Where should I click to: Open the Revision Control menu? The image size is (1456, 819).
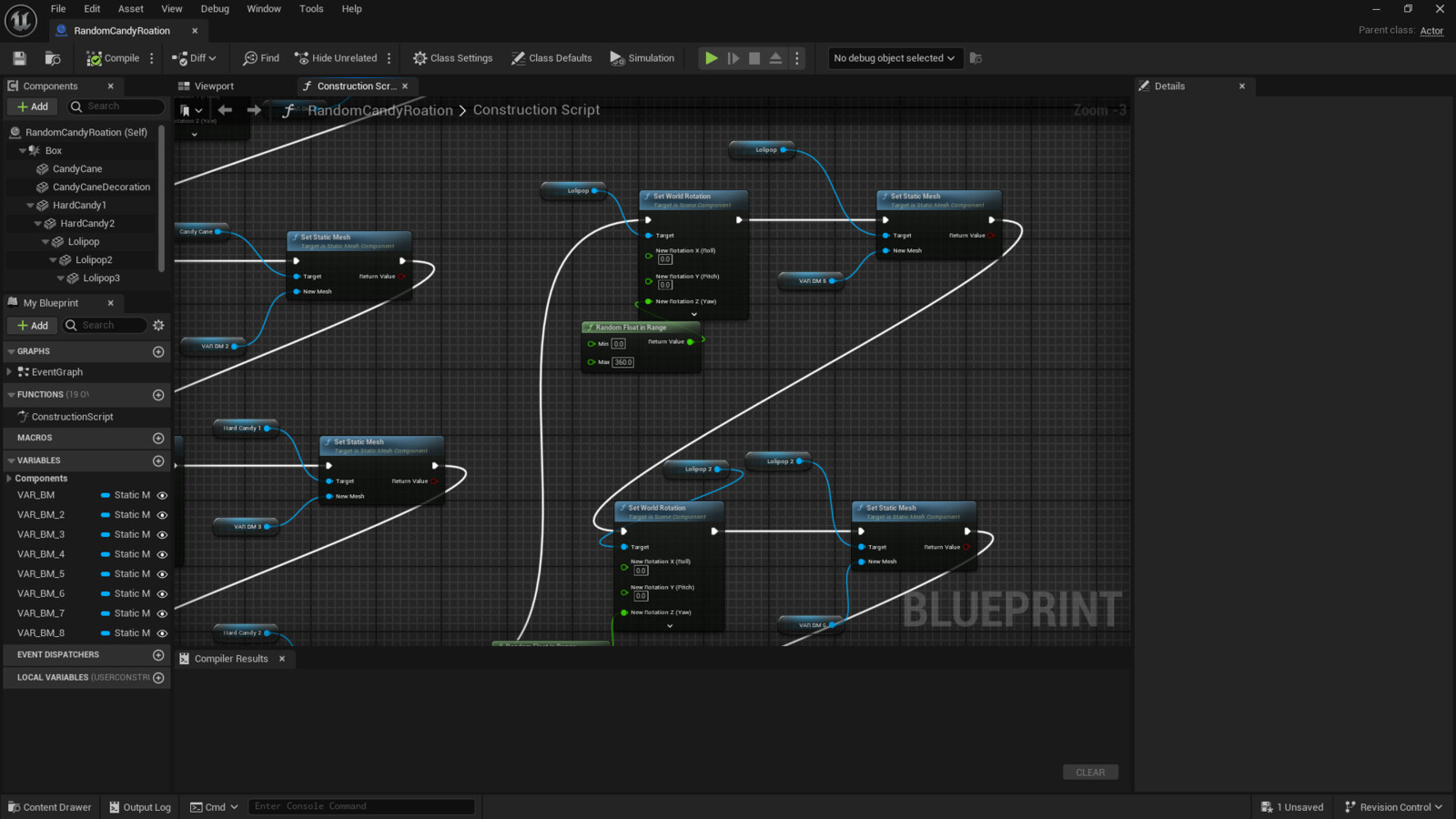[x=1393, y=807]
